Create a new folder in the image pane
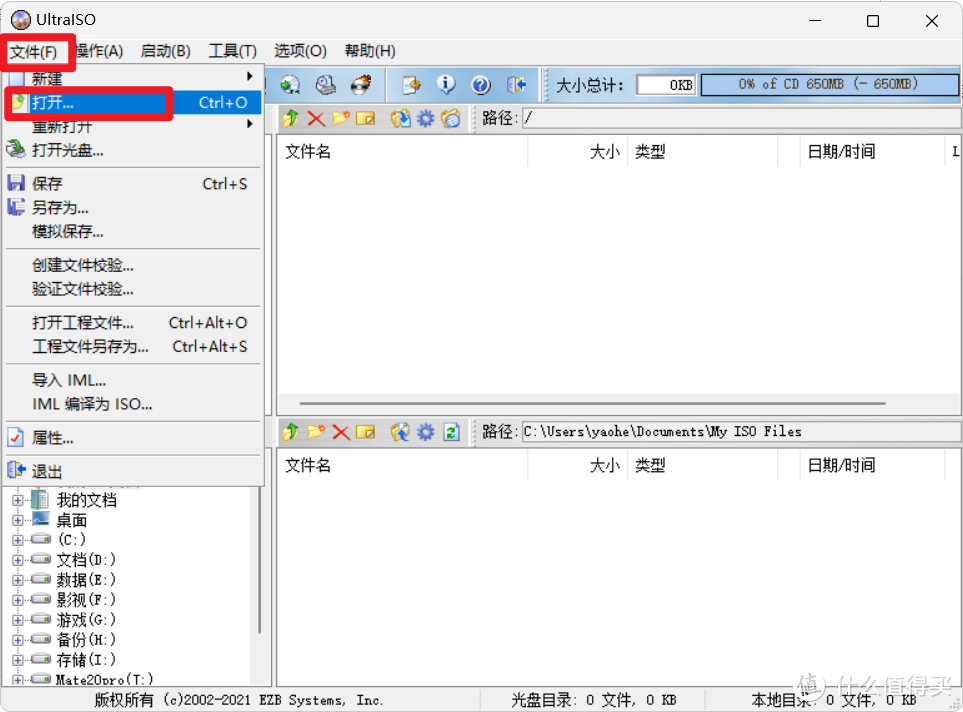This screenshot has width=963, height=712. point(341,118)
